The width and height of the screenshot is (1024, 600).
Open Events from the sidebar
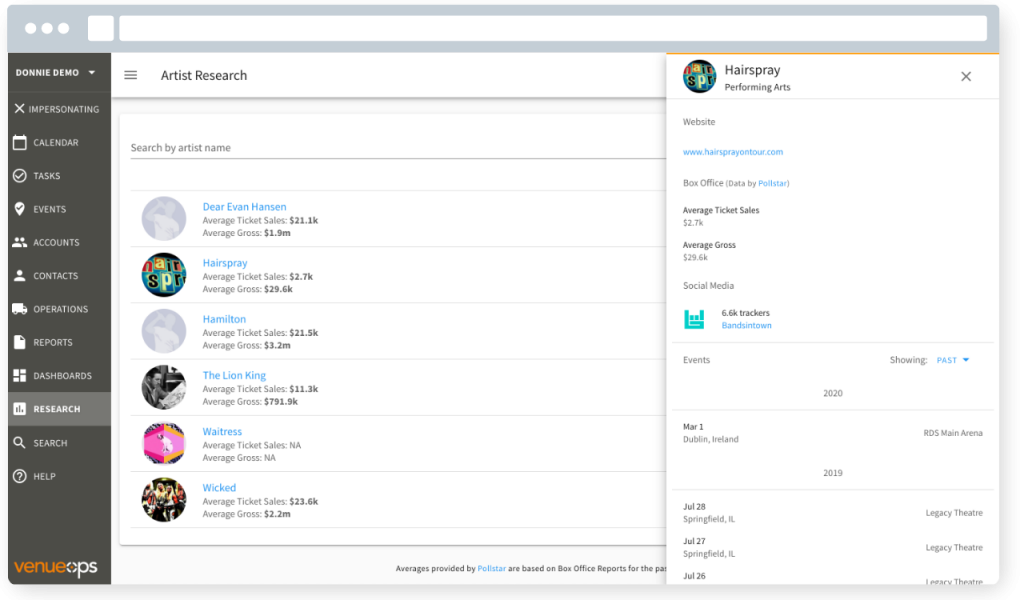click(x=49, y=209)
